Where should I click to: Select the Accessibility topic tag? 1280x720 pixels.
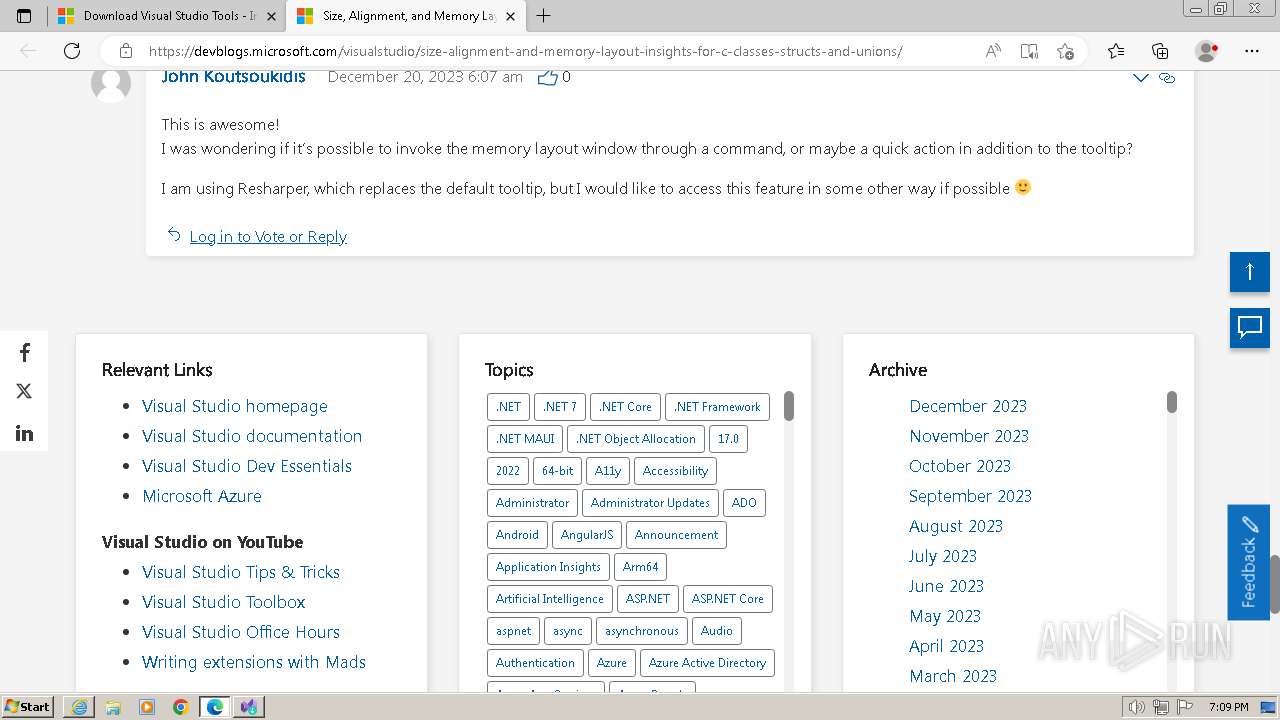pyautogui.click(x=675, y=471)
